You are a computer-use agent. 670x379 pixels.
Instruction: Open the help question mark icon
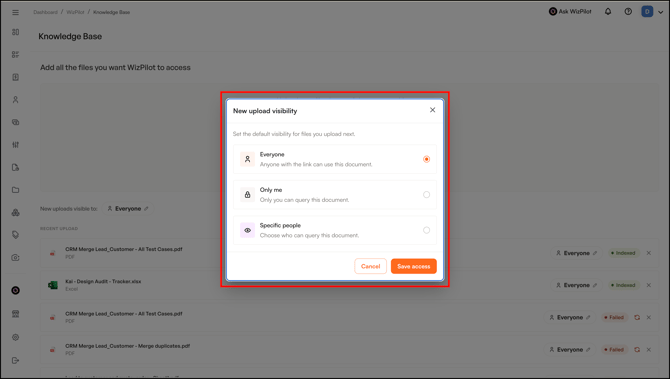tap(628, 12)
